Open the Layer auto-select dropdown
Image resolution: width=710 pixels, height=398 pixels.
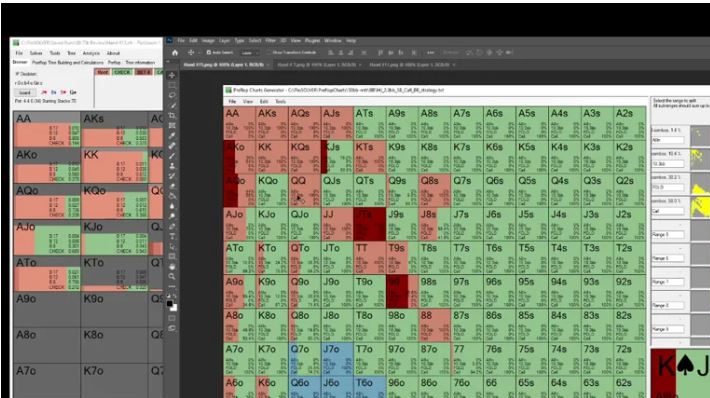[x=249, y=53]
